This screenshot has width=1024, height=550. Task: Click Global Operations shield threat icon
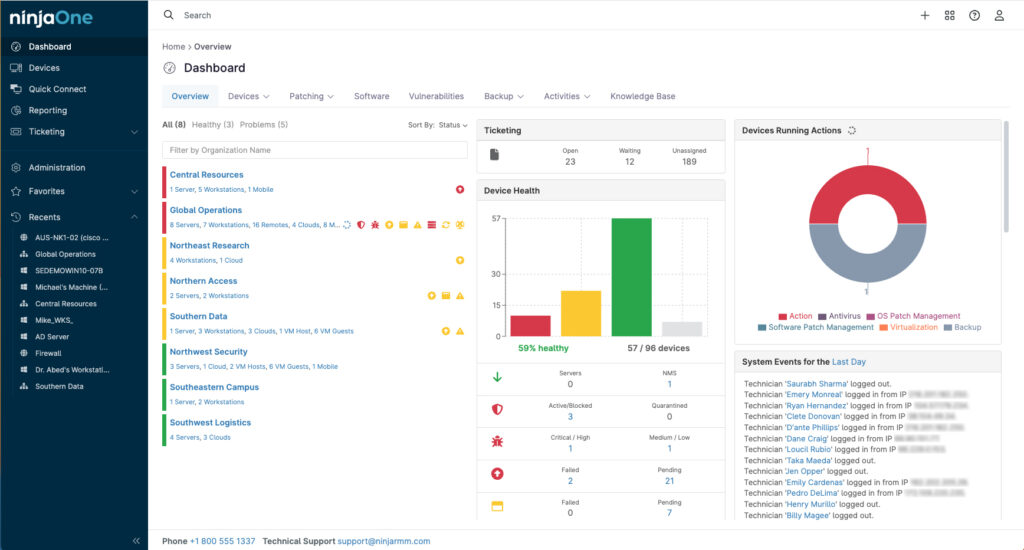coord(361,225)
